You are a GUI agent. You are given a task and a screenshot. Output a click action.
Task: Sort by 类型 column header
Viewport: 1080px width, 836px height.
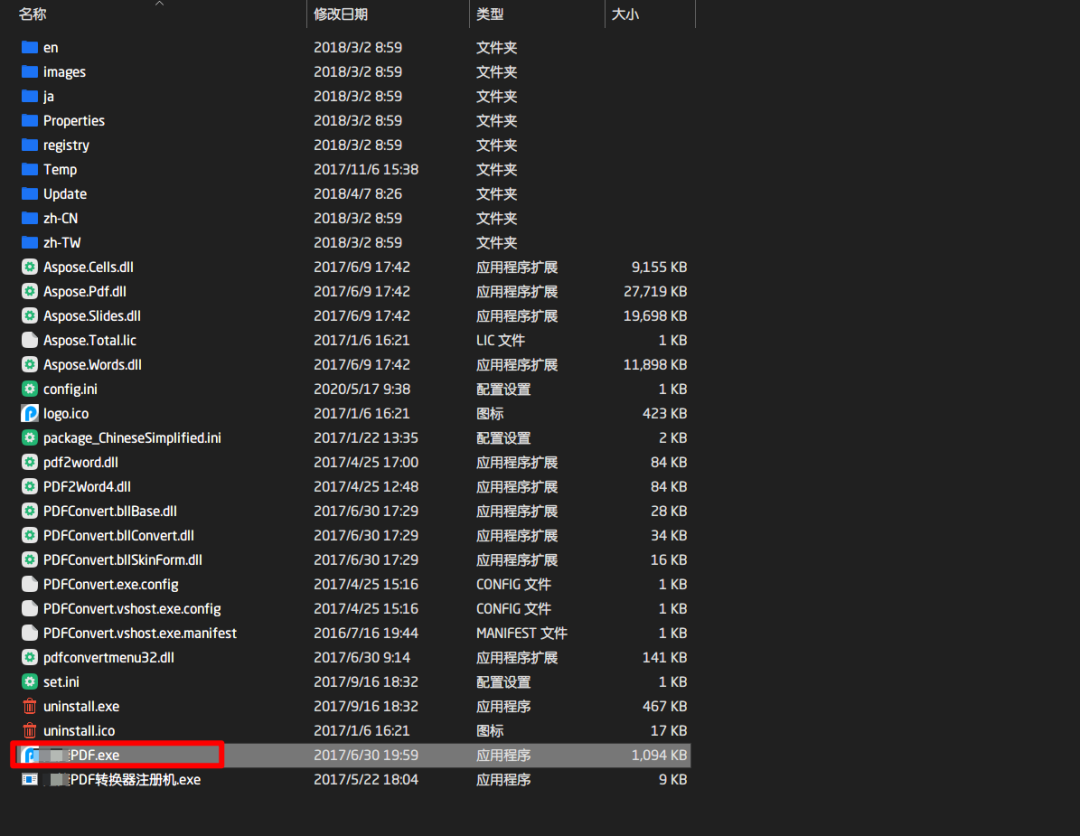(490, 14)
